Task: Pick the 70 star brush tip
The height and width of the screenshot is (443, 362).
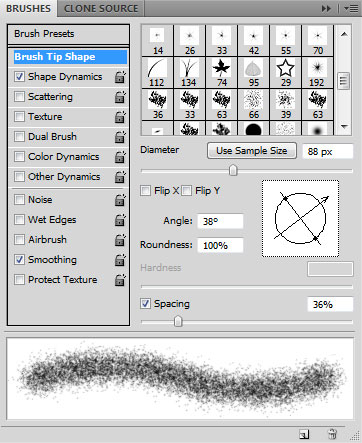Action: click(317, 41)
